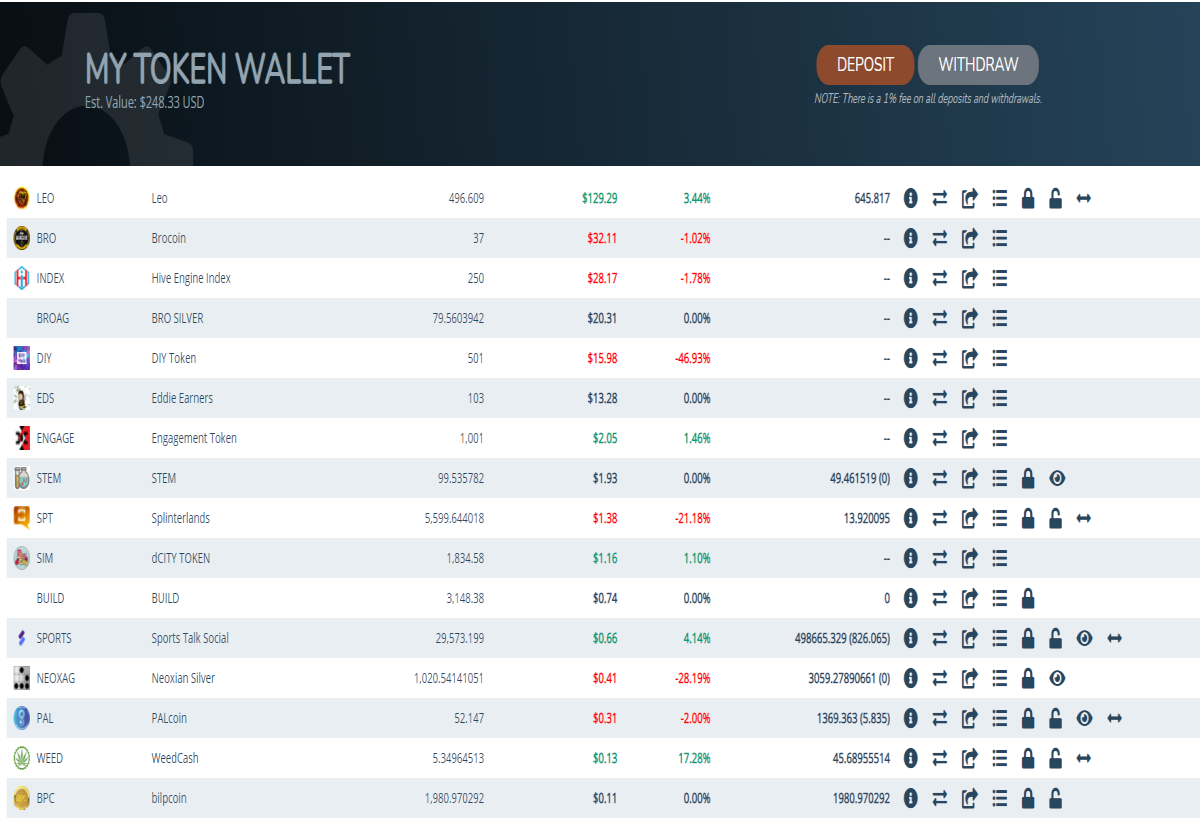This screenshot has height=823, width=1200.
Task: Click the unlock (unstake) icon for SPT
Action: coord(1055,518)
